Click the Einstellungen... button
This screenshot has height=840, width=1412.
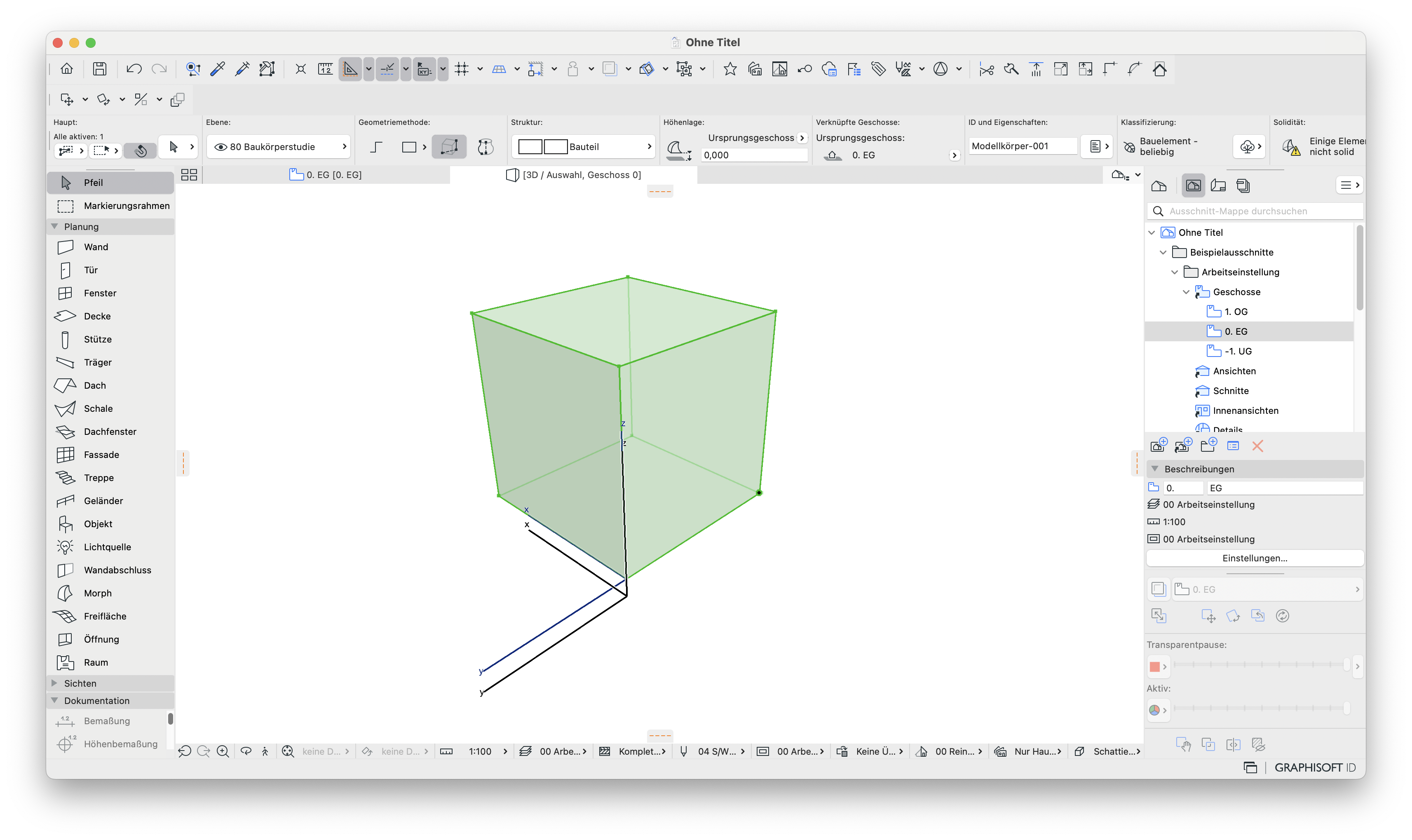[x=1254, y=558]
